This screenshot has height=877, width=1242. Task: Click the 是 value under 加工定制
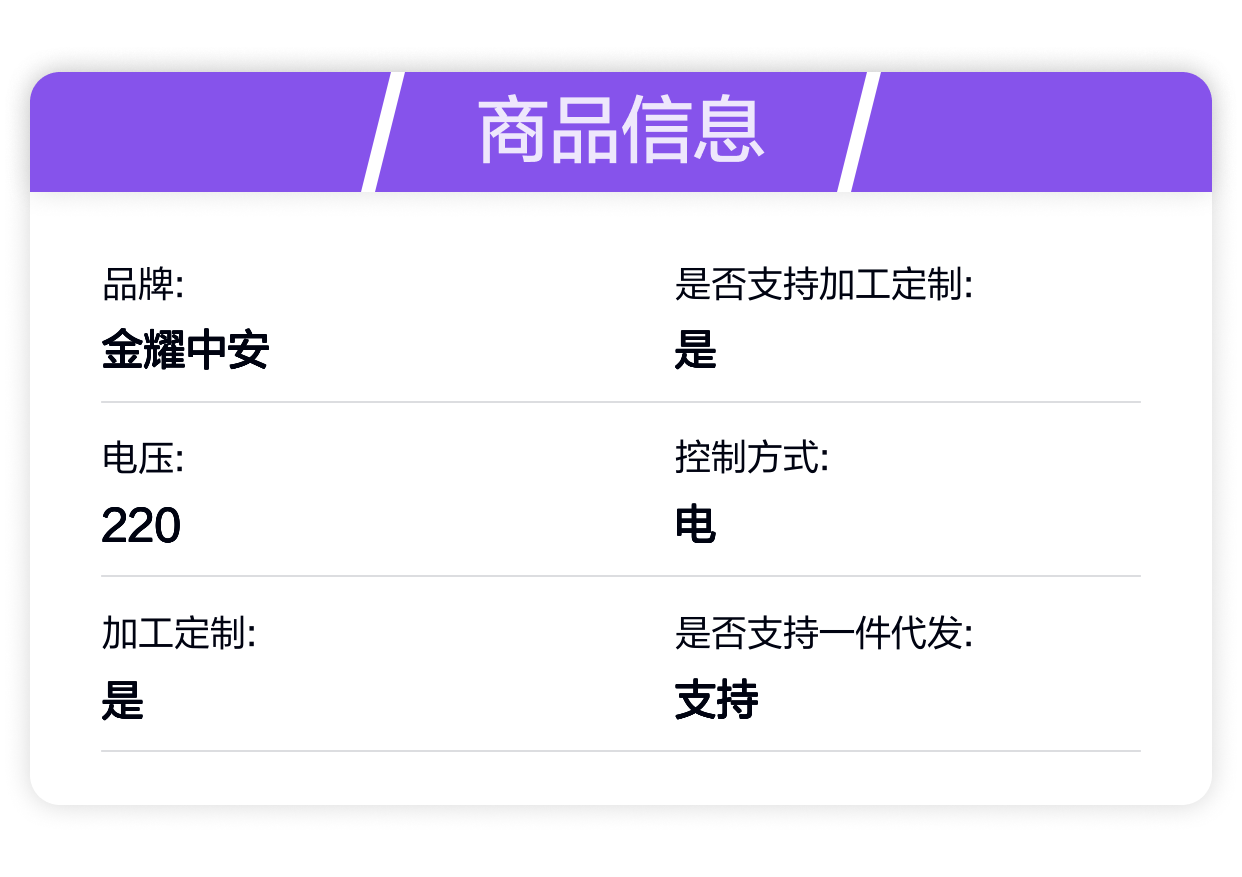[123, 700]
